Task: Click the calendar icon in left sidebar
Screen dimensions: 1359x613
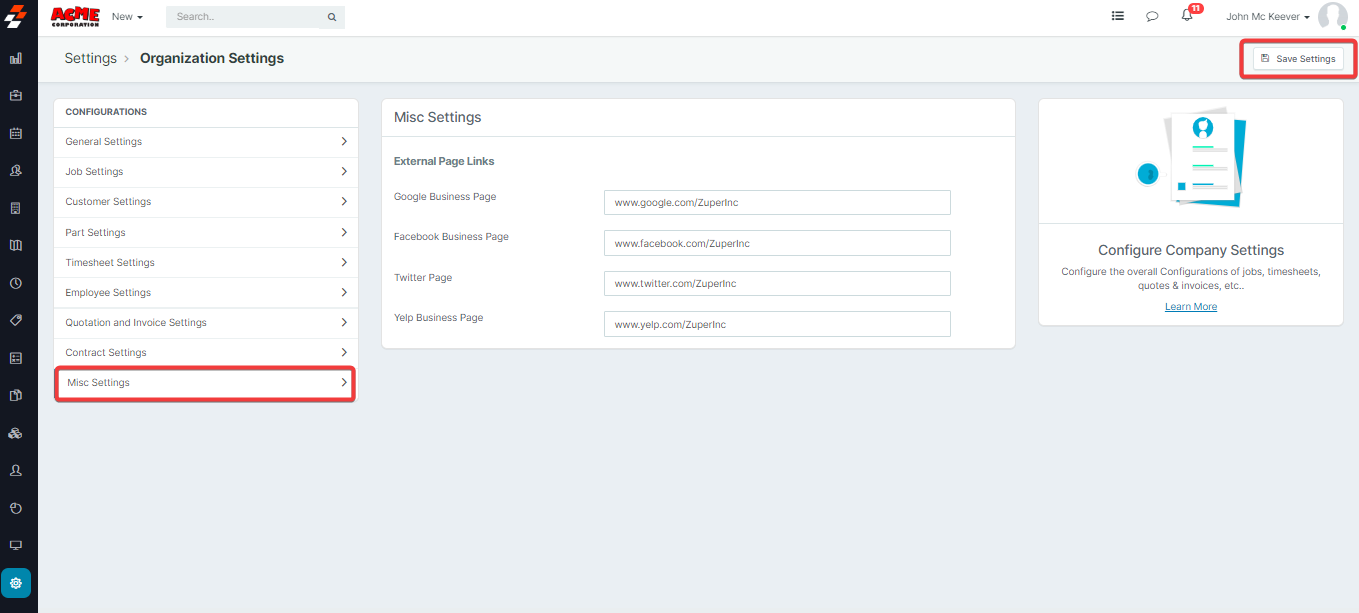Action: pyautogui.click(x=16, y=133)
